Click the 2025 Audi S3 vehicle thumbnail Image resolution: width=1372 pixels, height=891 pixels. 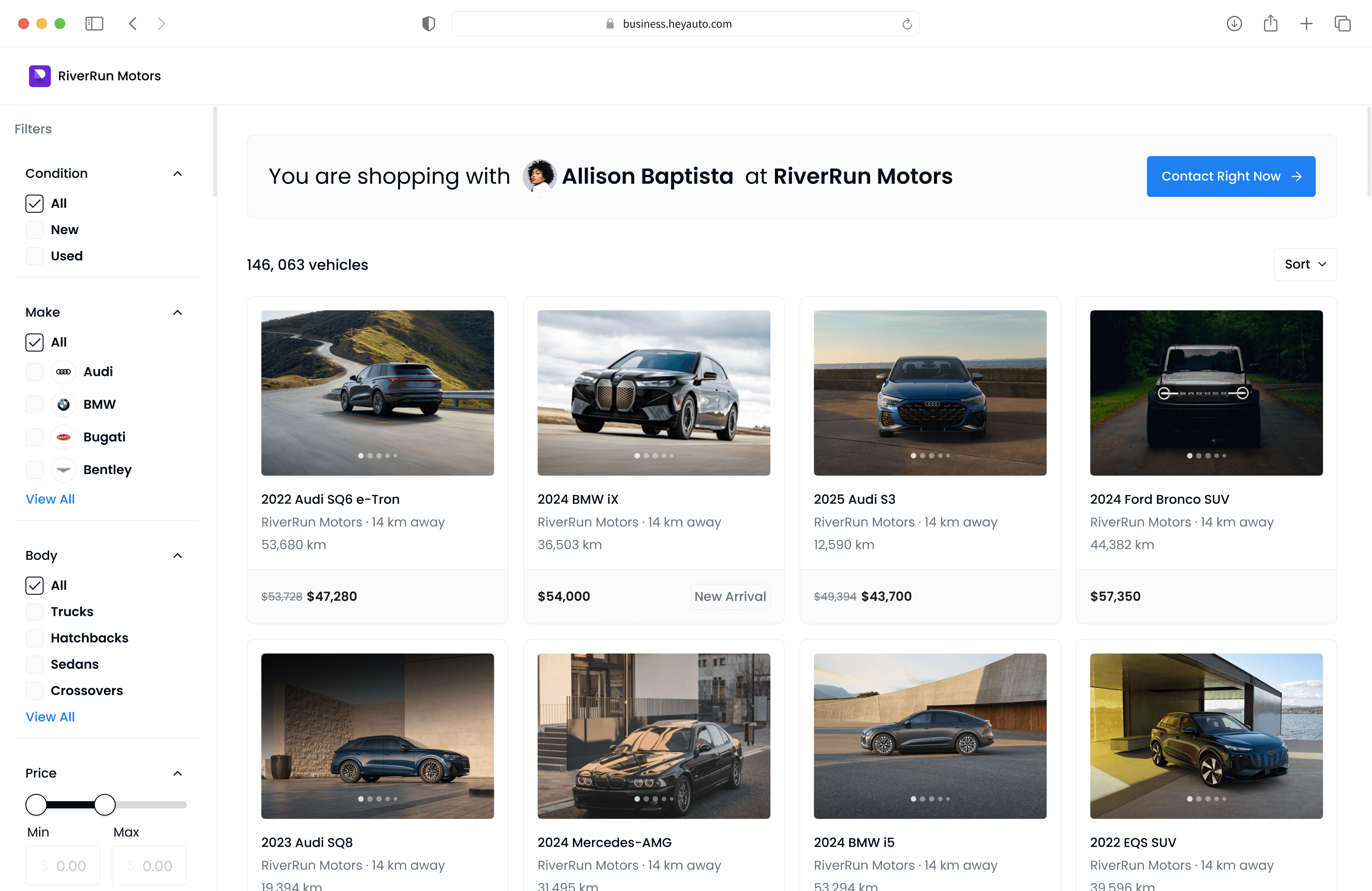pyautogui.click(x=930, y=392)
